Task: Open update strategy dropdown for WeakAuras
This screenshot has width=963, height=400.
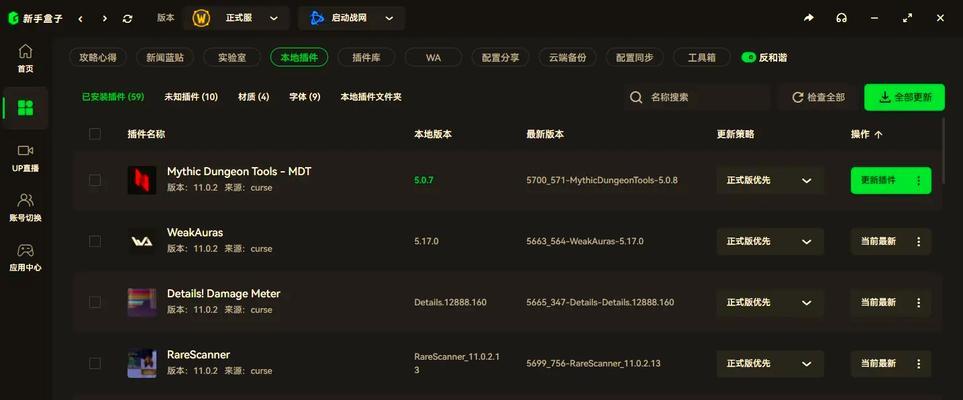Action: 770,241
